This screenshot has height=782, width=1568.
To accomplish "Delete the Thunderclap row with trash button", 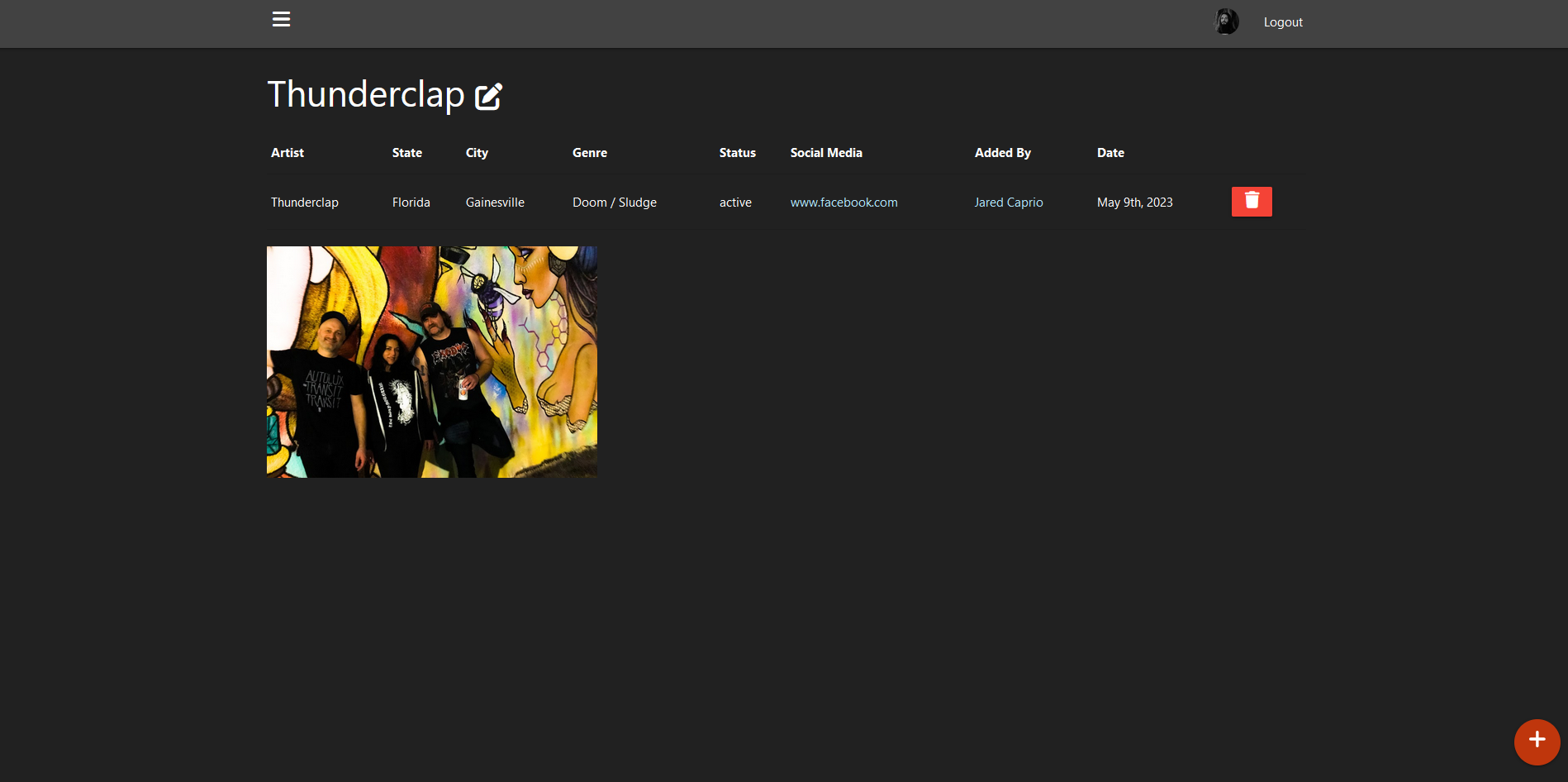I will (1252, 202).
